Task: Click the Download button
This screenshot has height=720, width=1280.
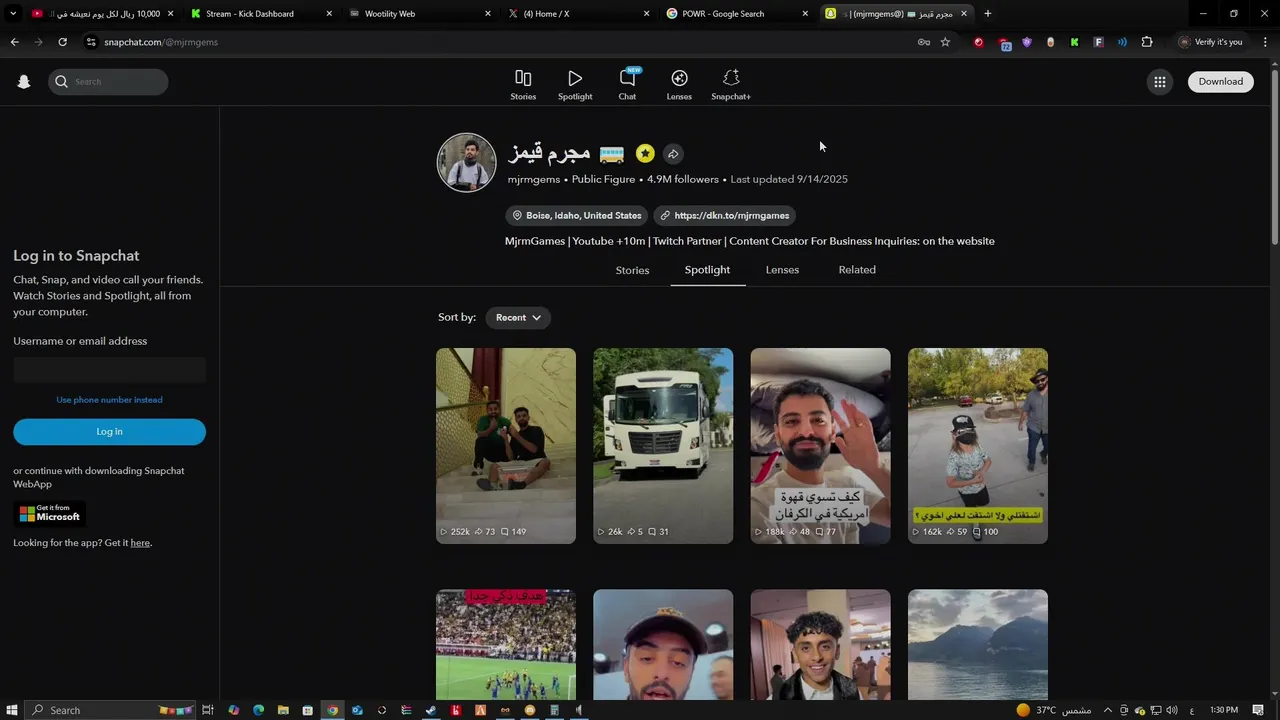Action: point(1221,82)
